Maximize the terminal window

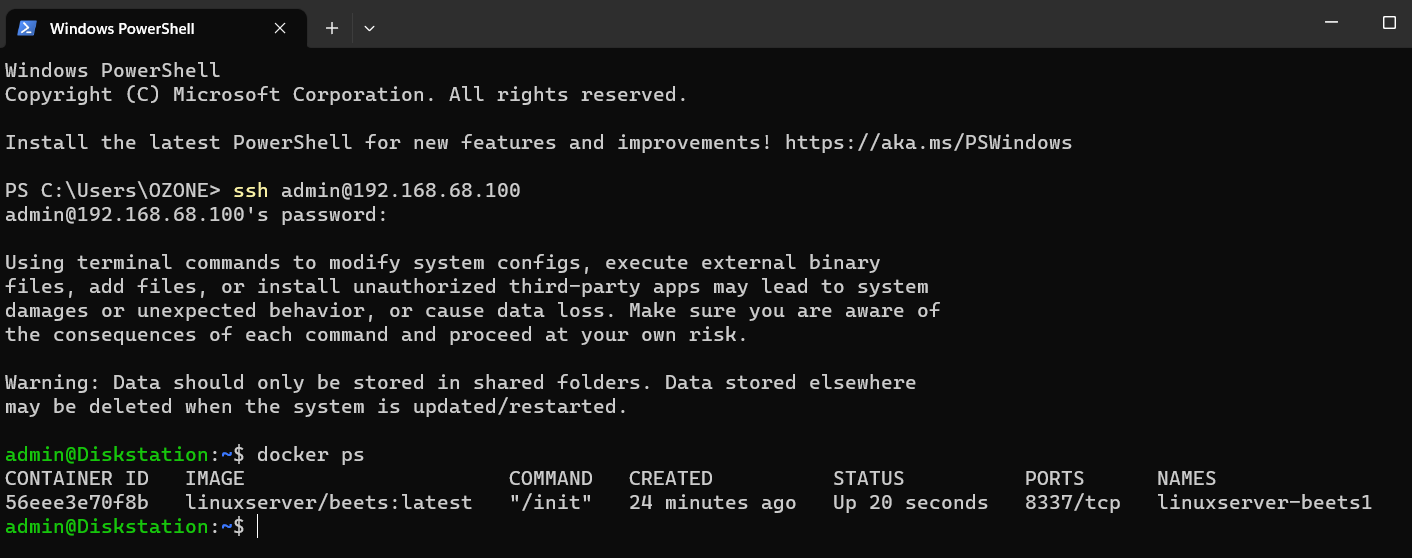click(1389, 22)
